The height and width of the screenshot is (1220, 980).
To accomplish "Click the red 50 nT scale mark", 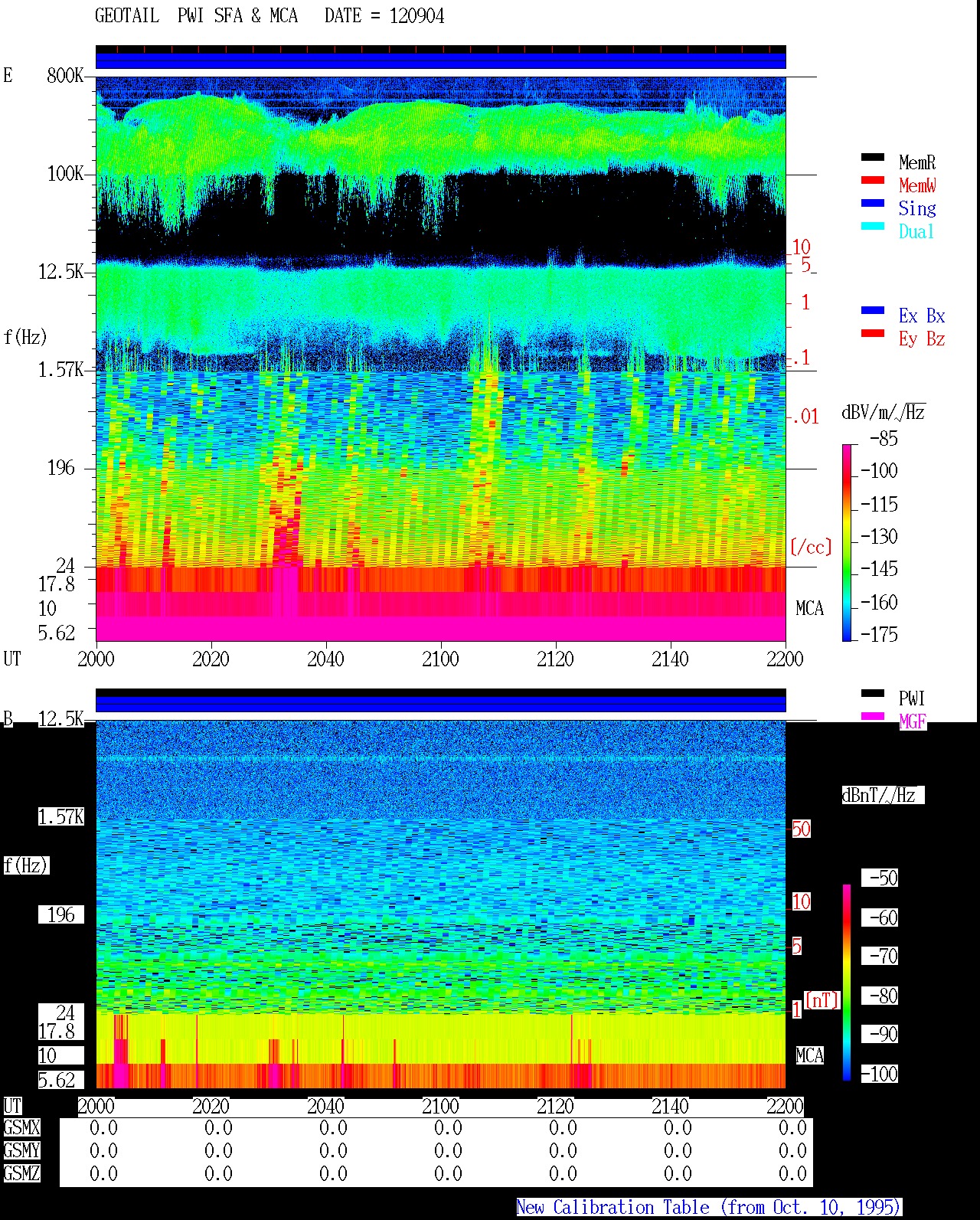I will pyautogui.click(x=801, y=829).
